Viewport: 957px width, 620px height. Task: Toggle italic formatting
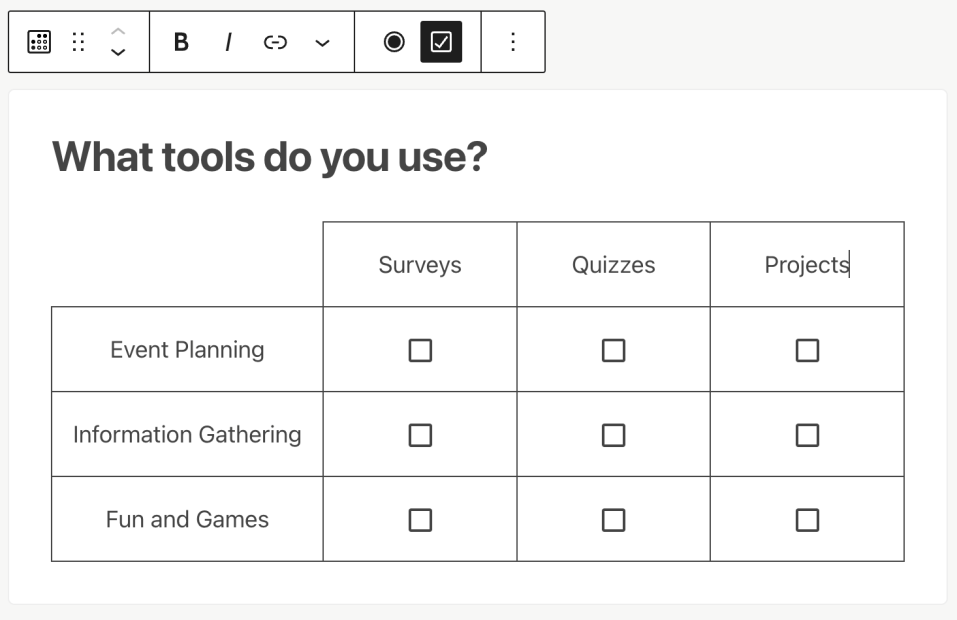pyautogui.click(x=228, y=42)
